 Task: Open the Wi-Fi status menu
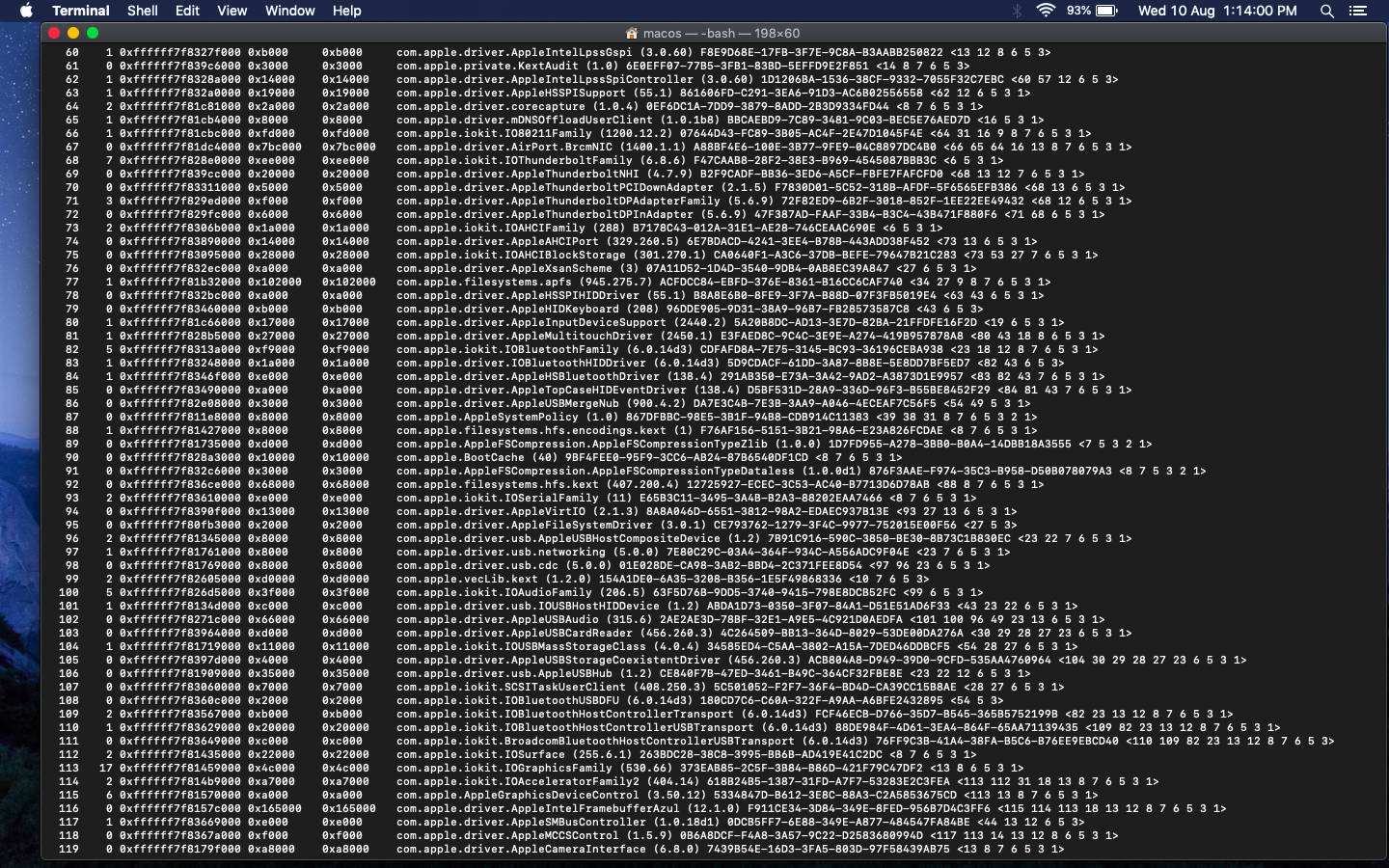tap(1046, 11)
